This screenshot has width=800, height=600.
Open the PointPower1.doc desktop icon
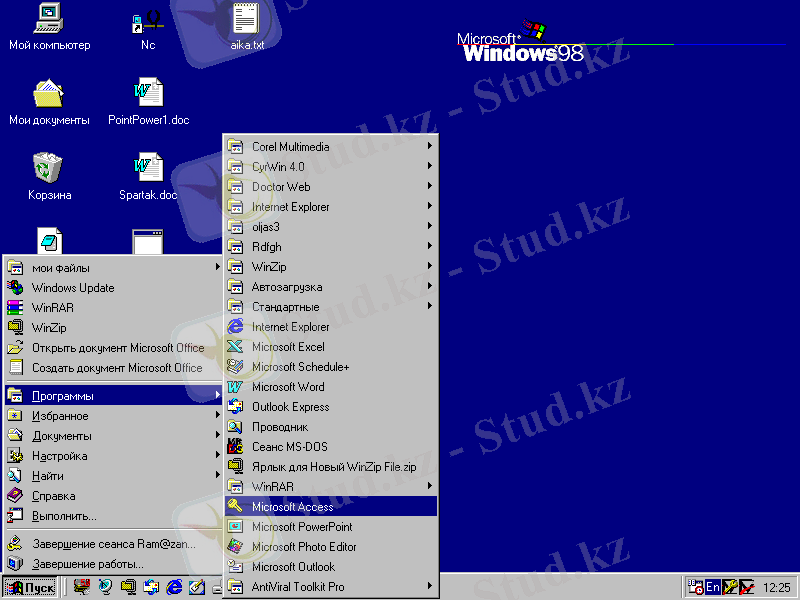[148, 93]
